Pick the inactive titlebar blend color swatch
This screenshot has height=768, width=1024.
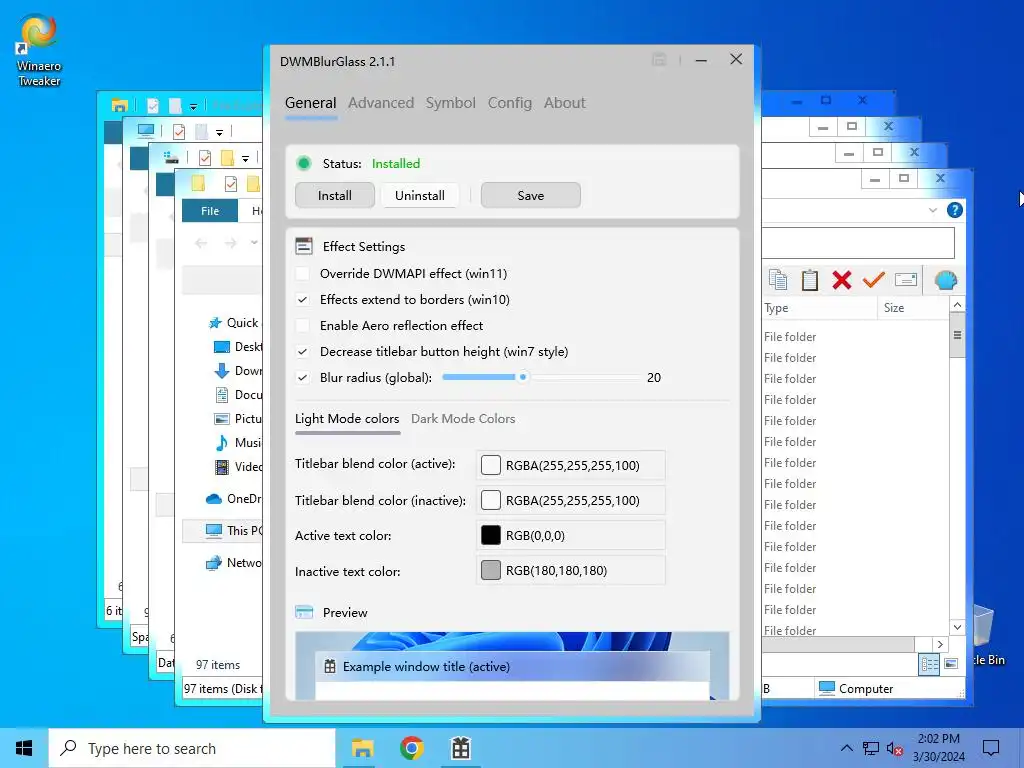point(490,500)
